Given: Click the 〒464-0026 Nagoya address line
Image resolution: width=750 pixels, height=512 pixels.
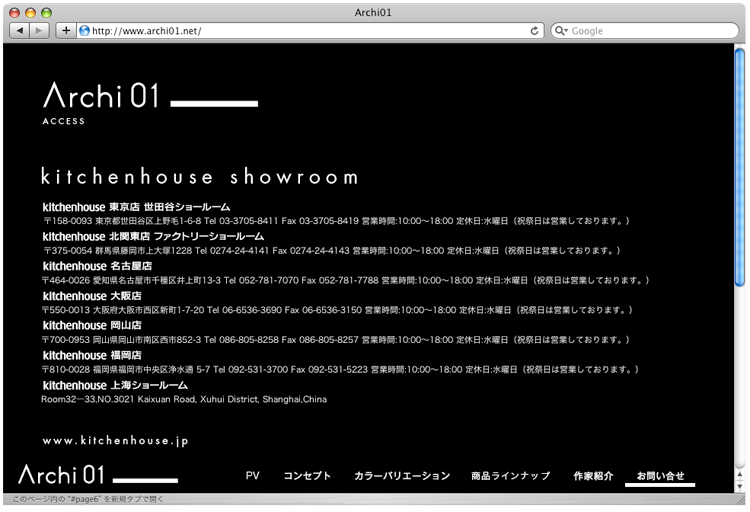Looking at the screenshot, I should (345, 280).
